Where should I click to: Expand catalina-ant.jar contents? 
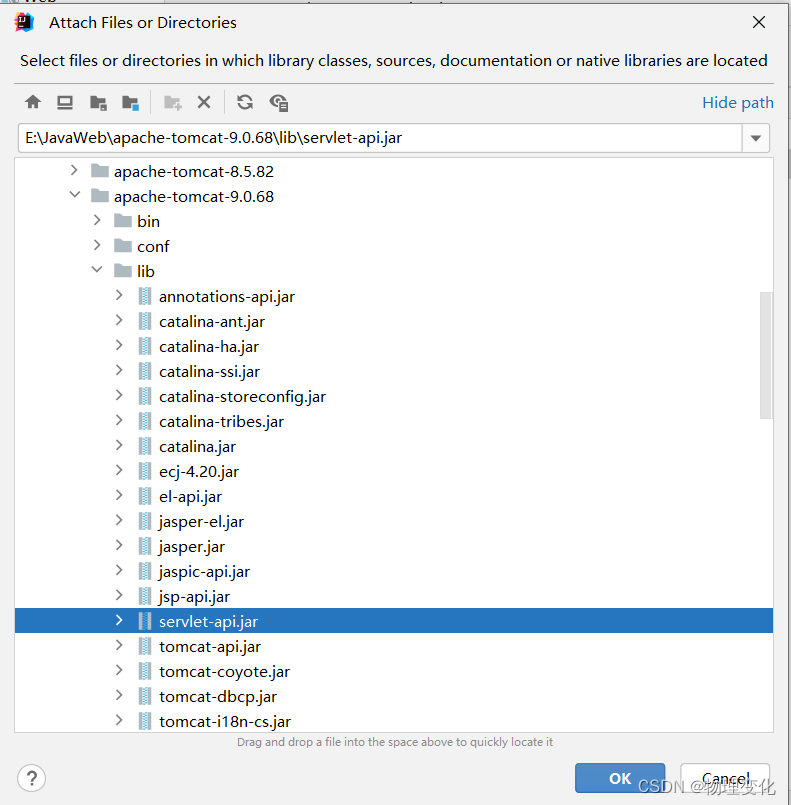click(119, 320)
